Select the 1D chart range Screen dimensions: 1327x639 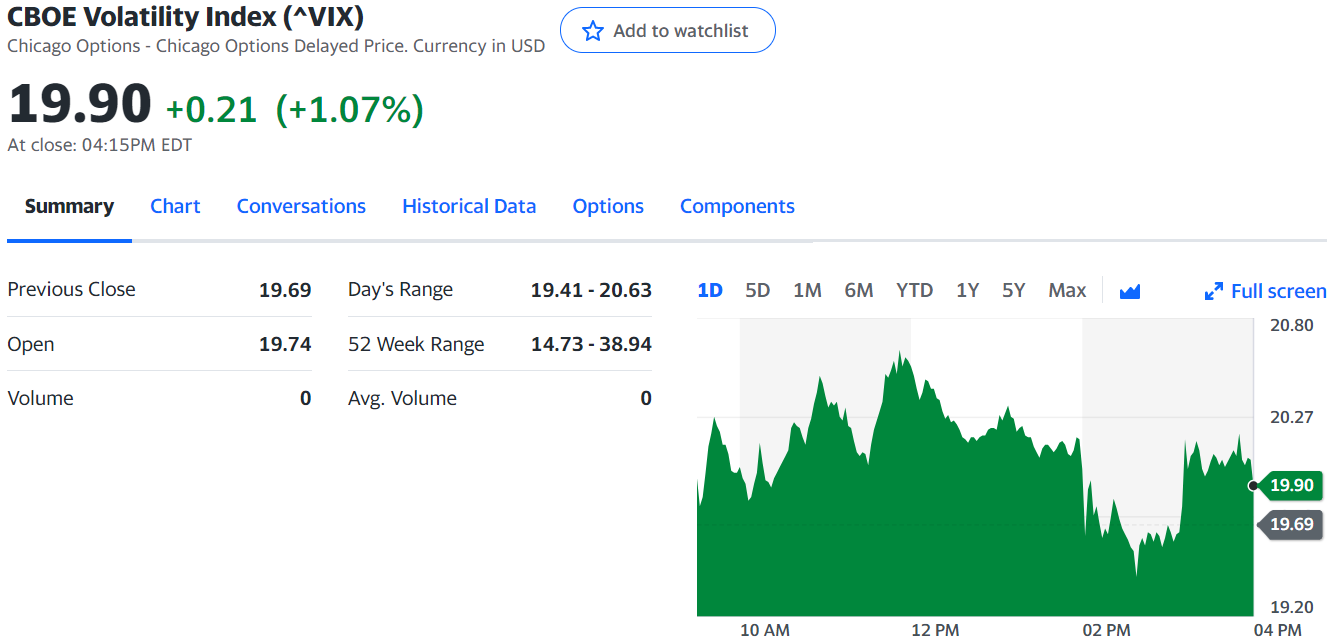click(710, 290)
